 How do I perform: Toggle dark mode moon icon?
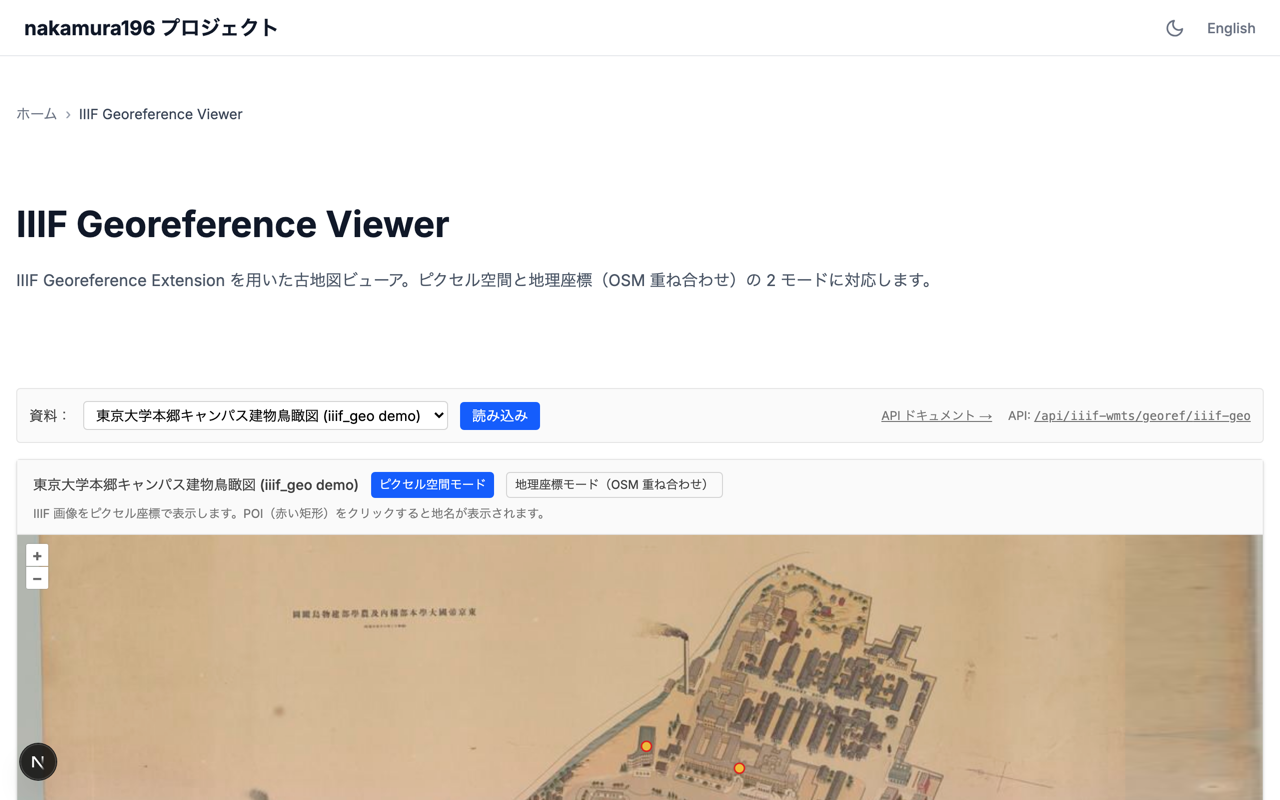[x=1175, y=28]
